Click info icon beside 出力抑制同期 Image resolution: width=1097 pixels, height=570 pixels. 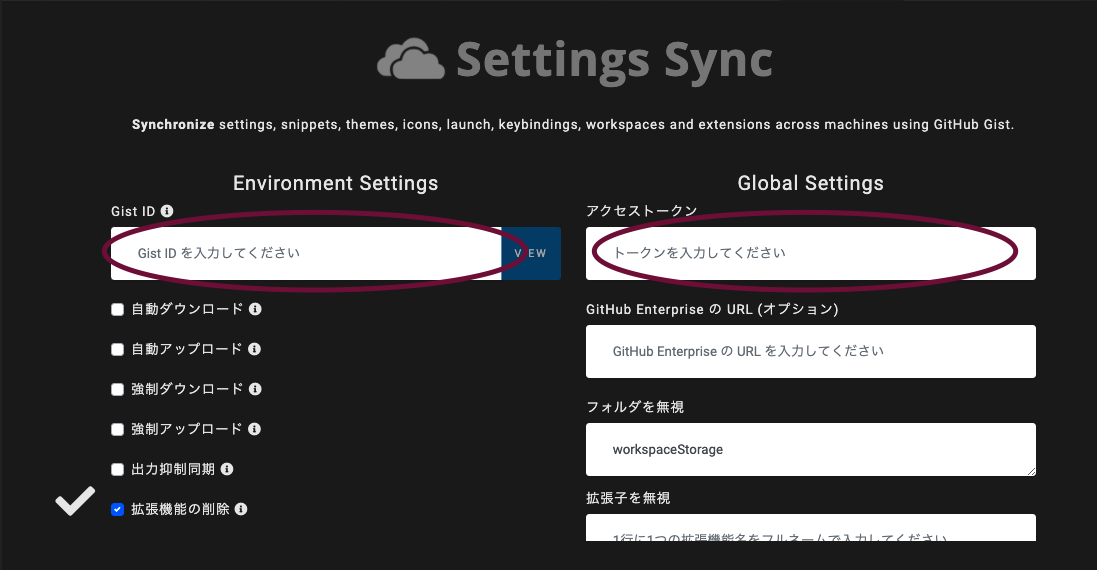227,469
